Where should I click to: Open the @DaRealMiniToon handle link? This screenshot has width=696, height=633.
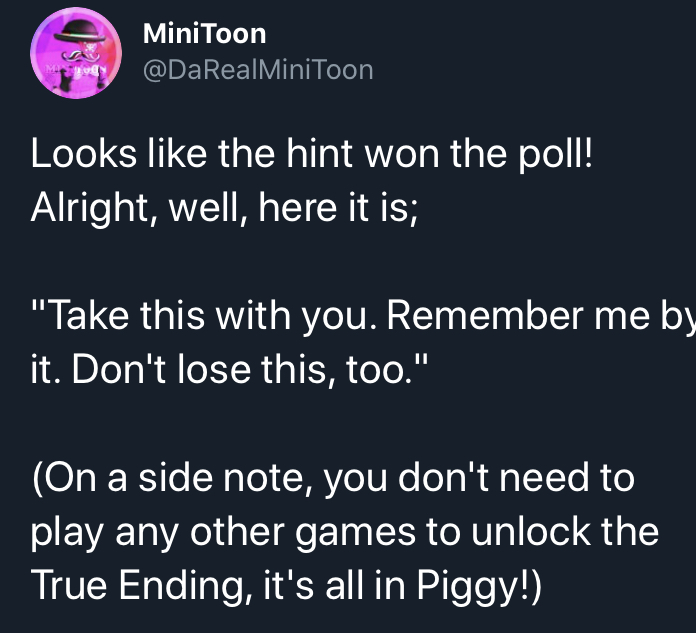(x=258, y=70)
